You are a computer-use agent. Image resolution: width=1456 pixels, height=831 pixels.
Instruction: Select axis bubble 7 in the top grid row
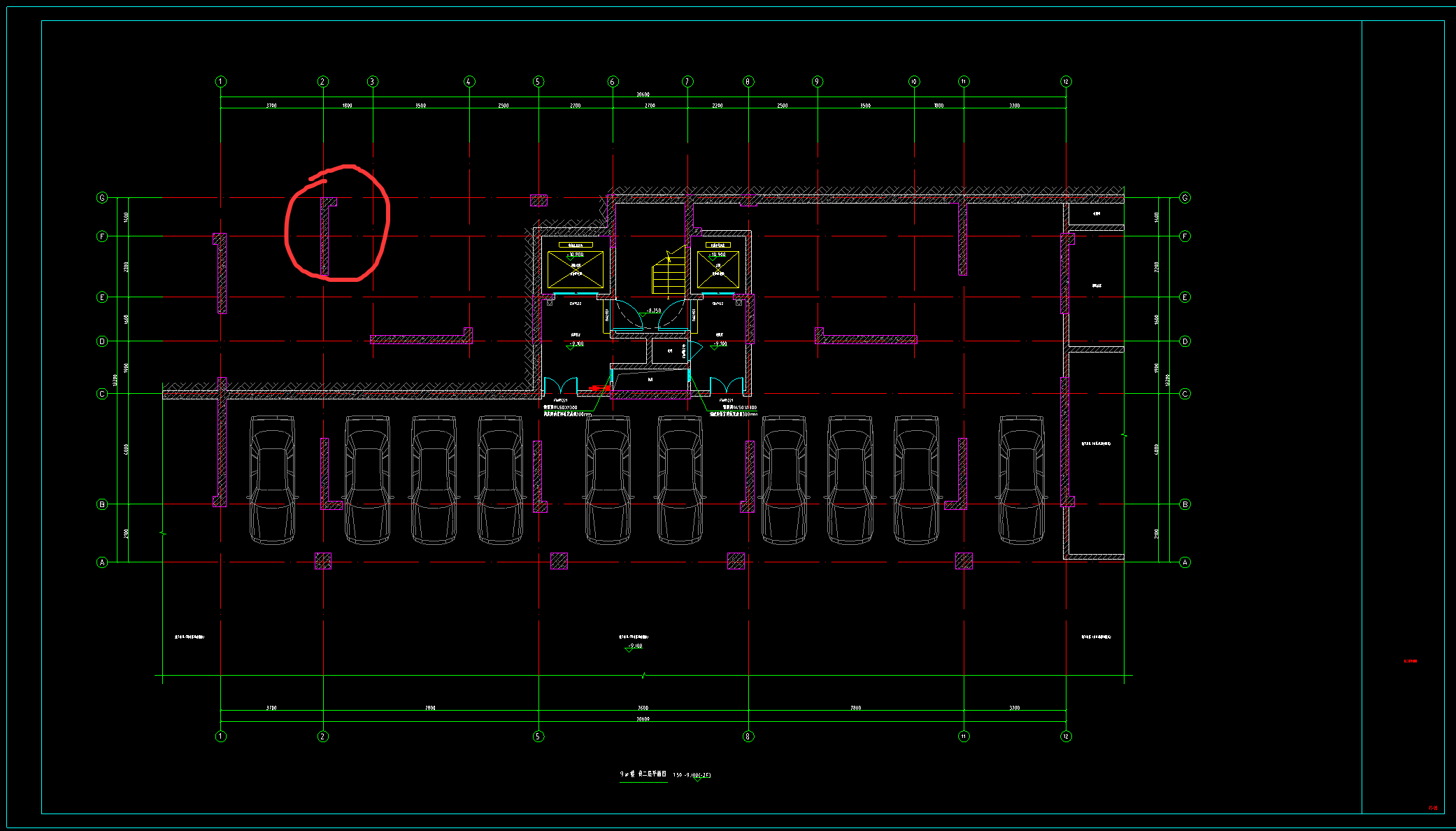687,82
